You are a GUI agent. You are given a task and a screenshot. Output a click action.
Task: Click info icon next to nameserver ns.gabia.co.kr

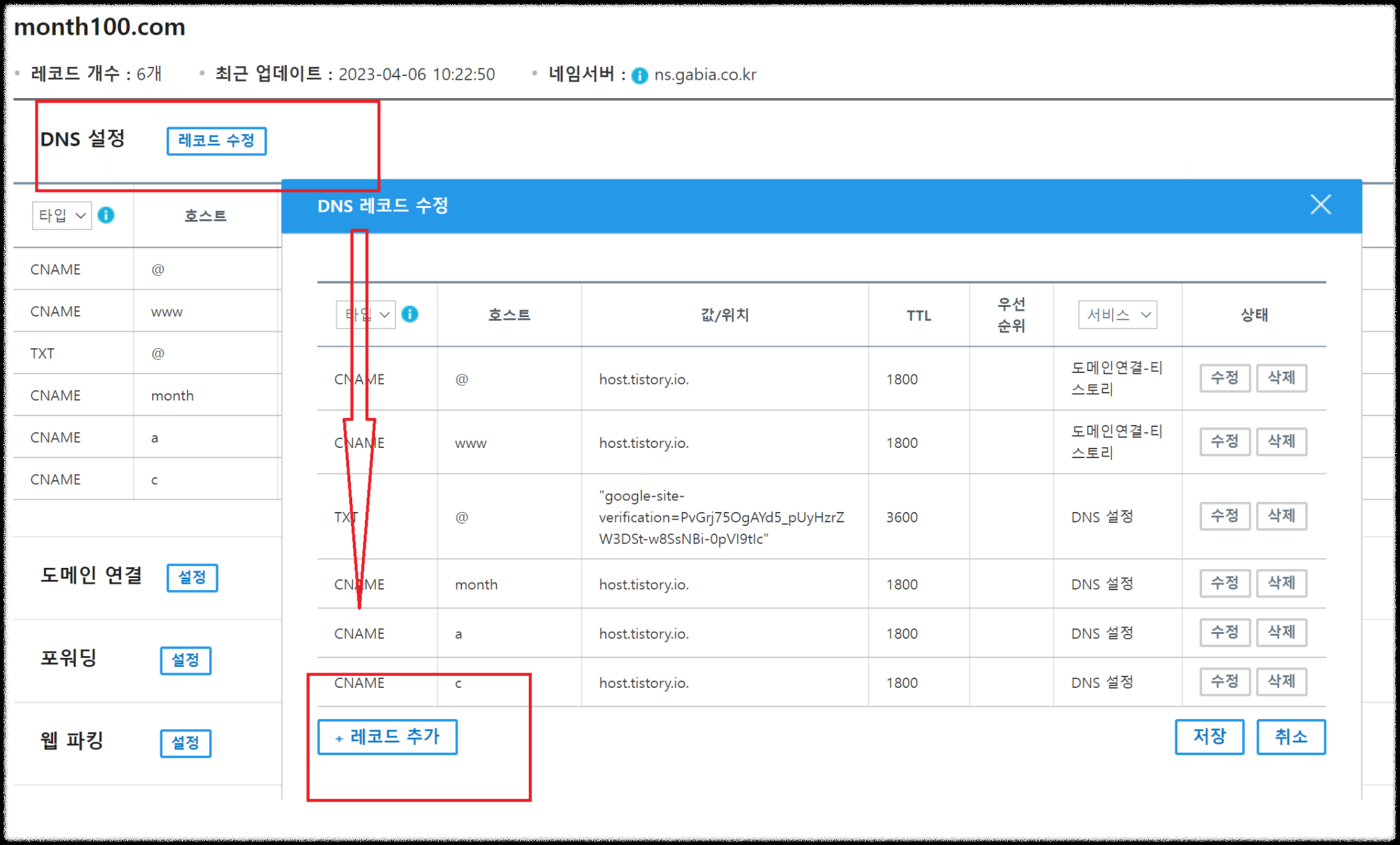point(640,76)
